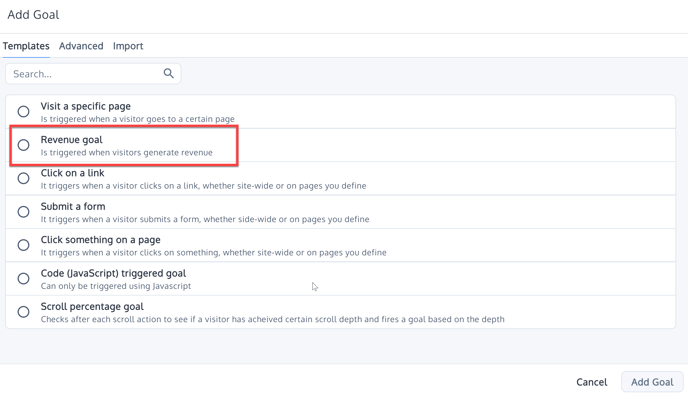This screenshot has height=395, width=688.
Task: Switch to the Templates tab
Action: click(26, 46)
